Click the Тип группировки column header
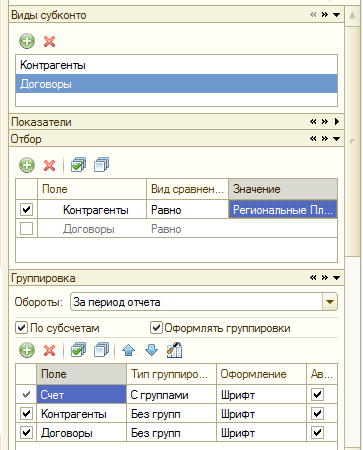 click(171, 374)
